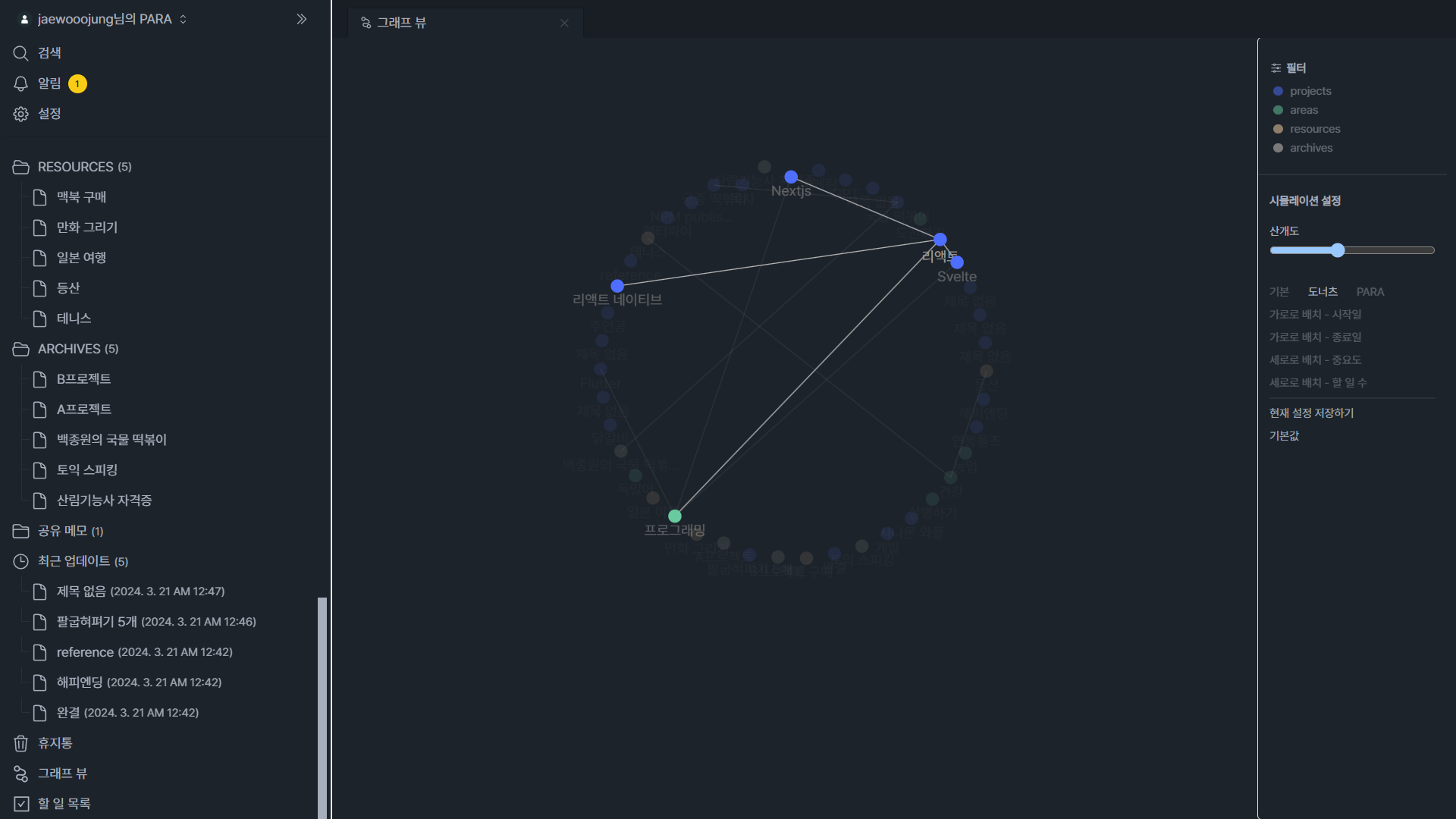Open the trash (휴지통) icon
Viewport: 1456px width, 819px height.
pyautogui.click(x=20, y=743)
